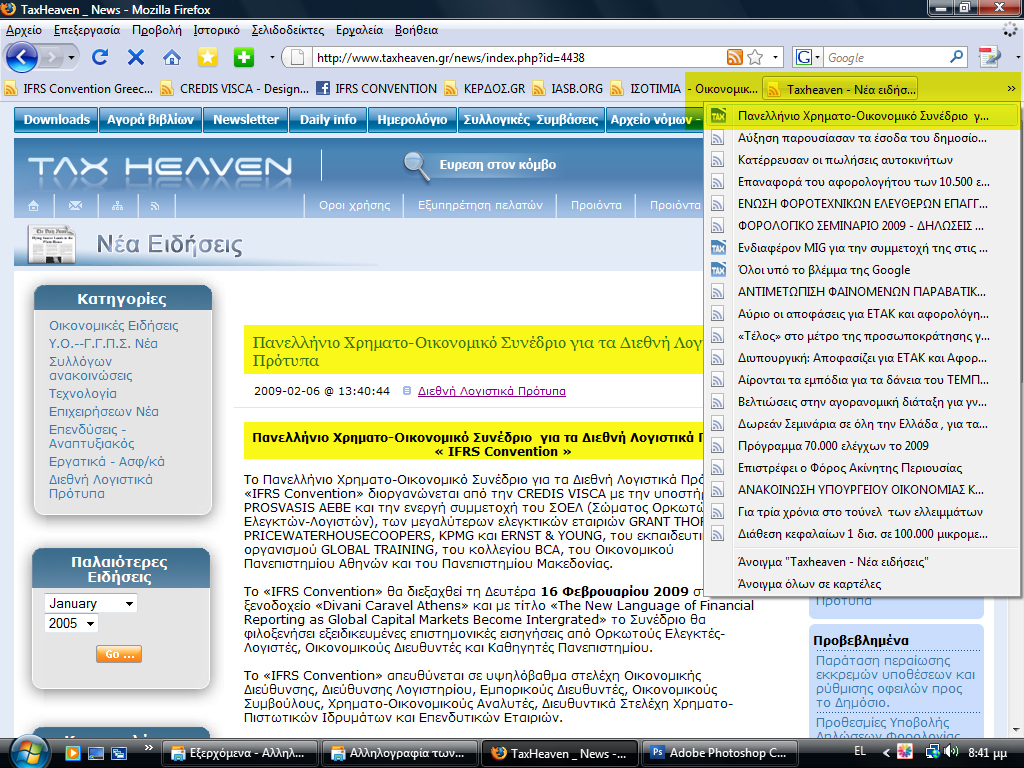Reload the page with the refresh icon
The height and width of the screenshot is (768, 1024).
(x=100, y=57)
